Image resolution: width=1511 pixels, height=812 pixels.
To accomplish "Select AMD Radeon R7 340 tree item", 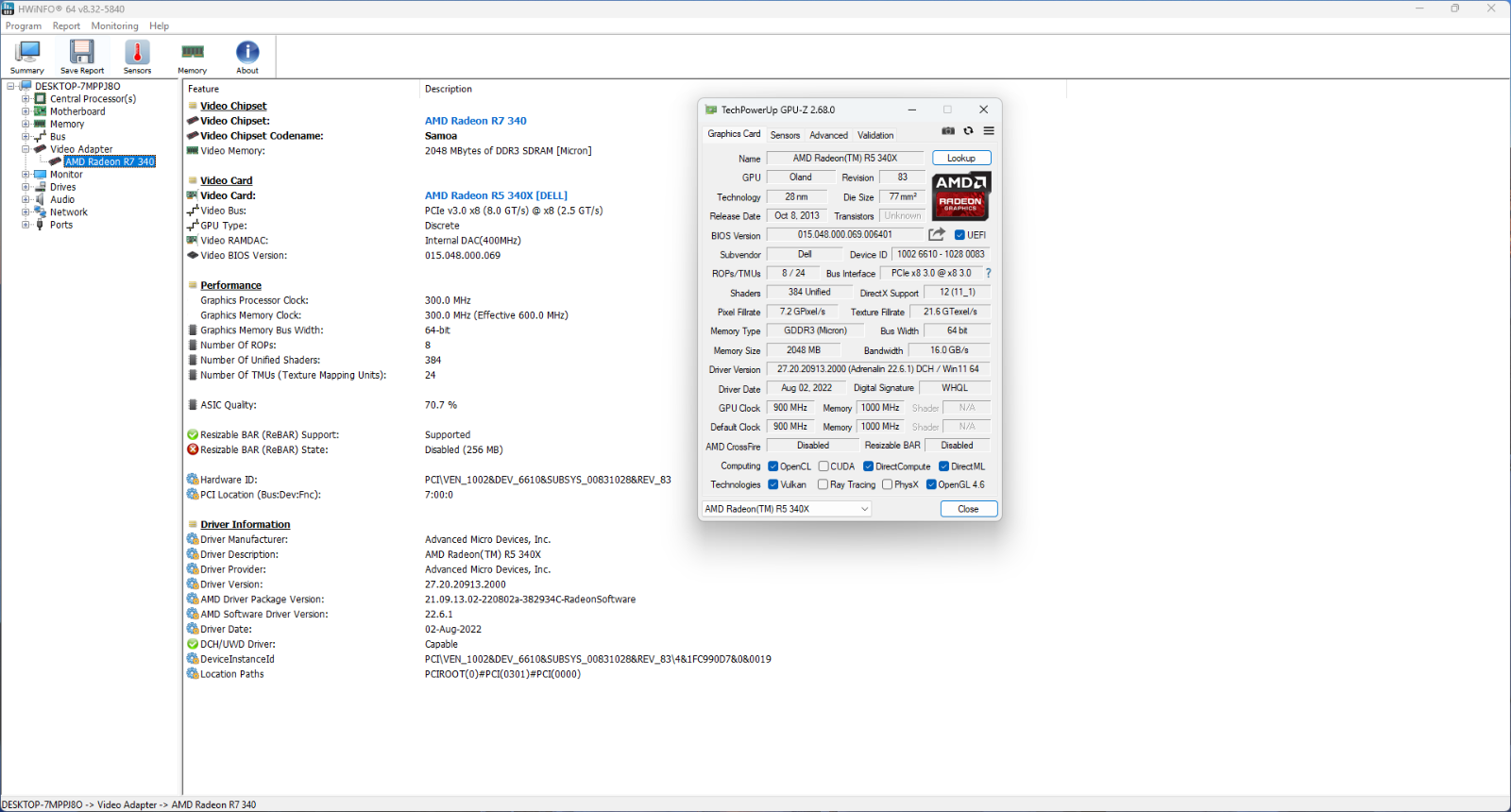I will click(x=110, y=162).
